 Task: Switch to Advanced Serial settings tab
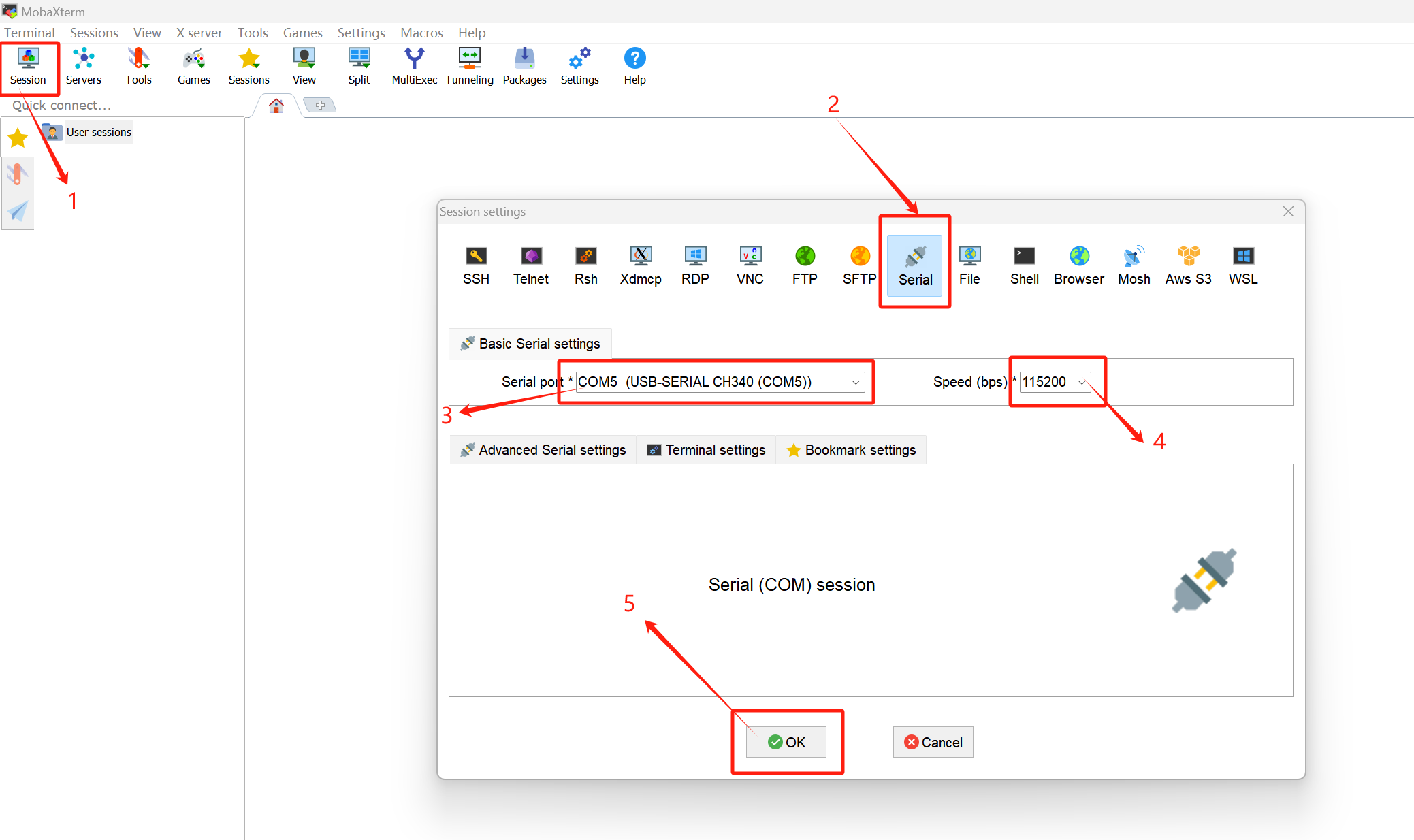point(543,450)
